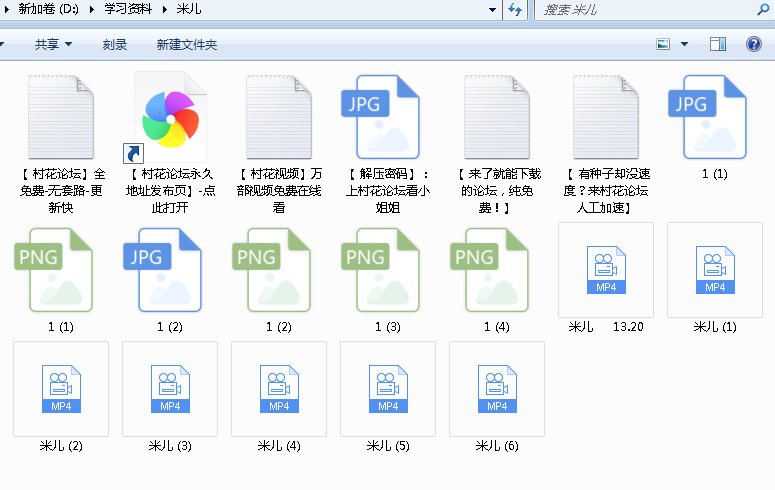Screen dimensions: 775x490
Task: Click 刻录 in the toolbar
Action: 115,45
